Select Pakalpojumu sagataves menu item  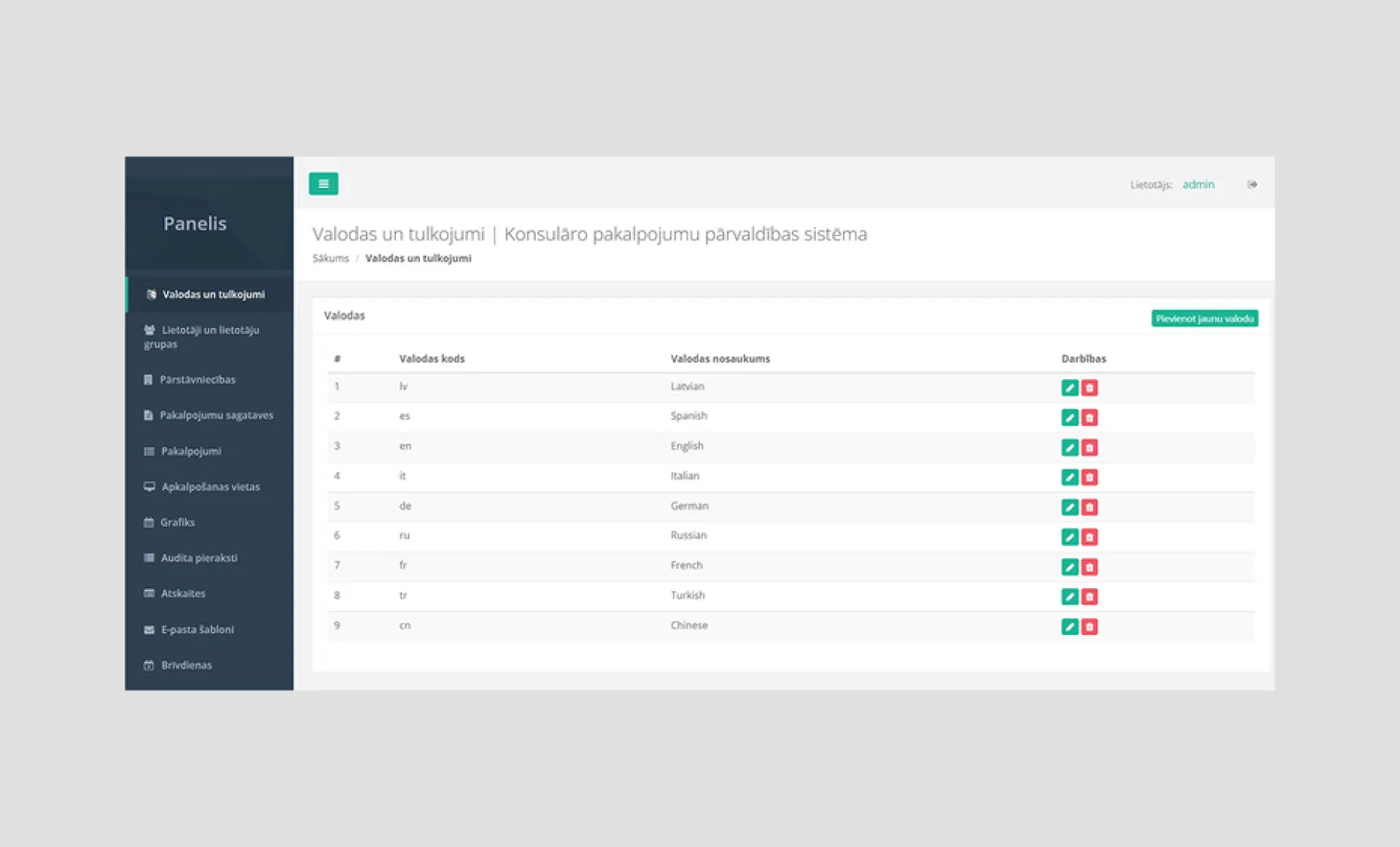(209, 415)
